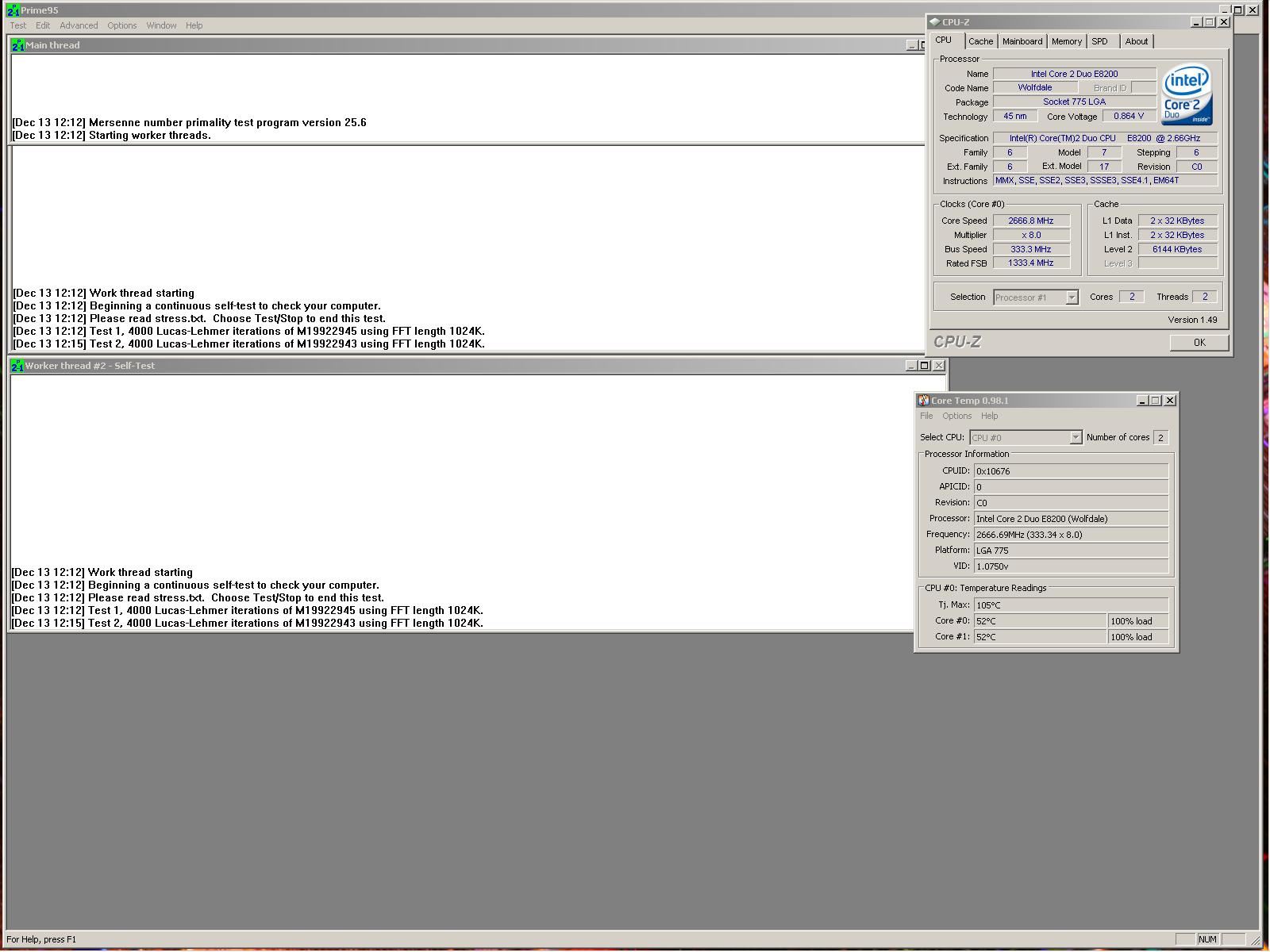Click the Core Speed value 2666.8 MHz
The height and width of the screenshot is (952, 1270).
[1031, 221]
